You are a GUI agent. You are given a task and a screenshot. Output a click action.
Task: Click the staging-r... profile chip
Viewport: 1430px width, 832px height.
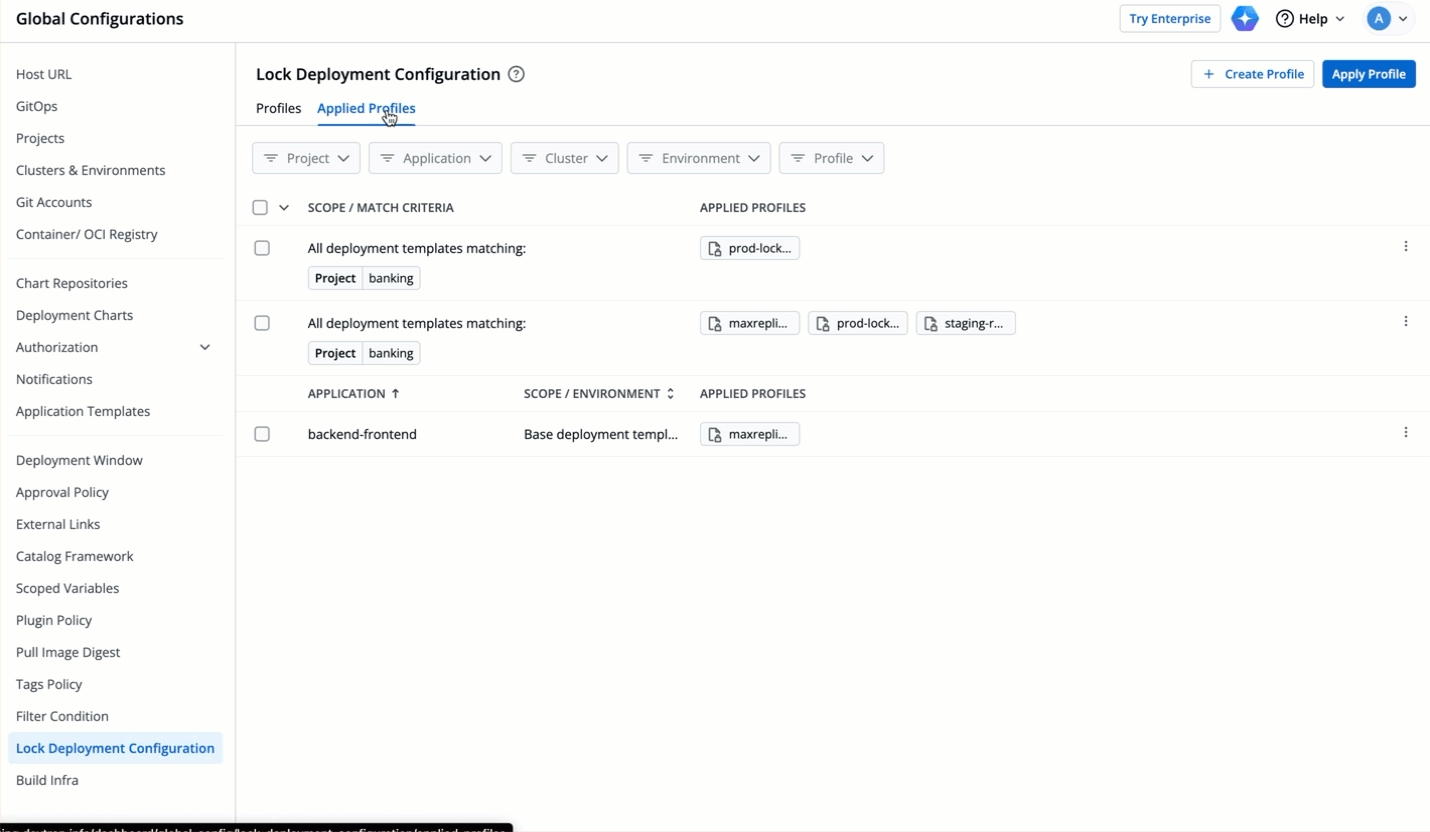[965, 323]
